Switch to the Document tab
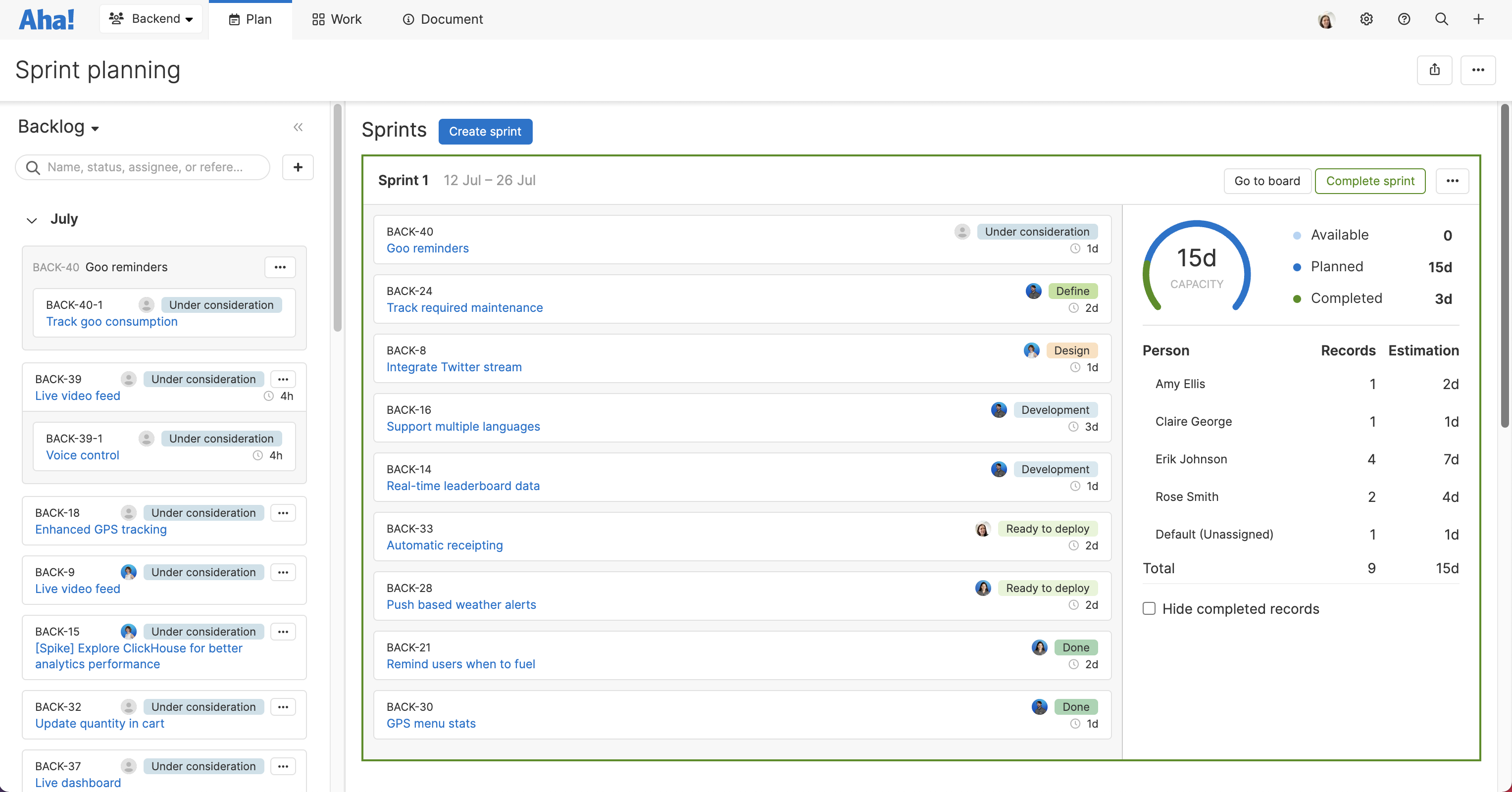Screen dimensions: 1512x792 (x=442, y=19)
